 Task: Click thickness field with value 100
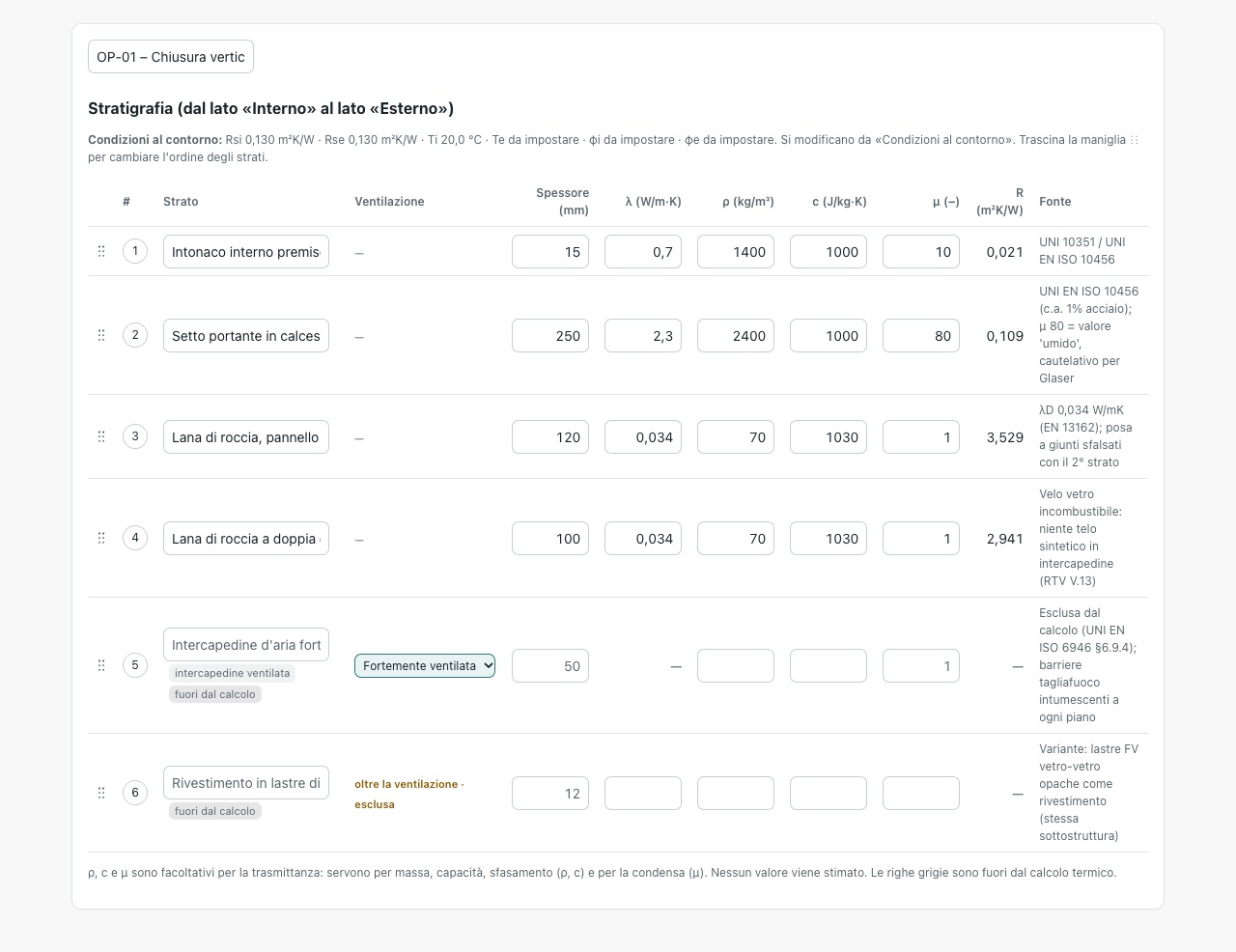(550, 539)
